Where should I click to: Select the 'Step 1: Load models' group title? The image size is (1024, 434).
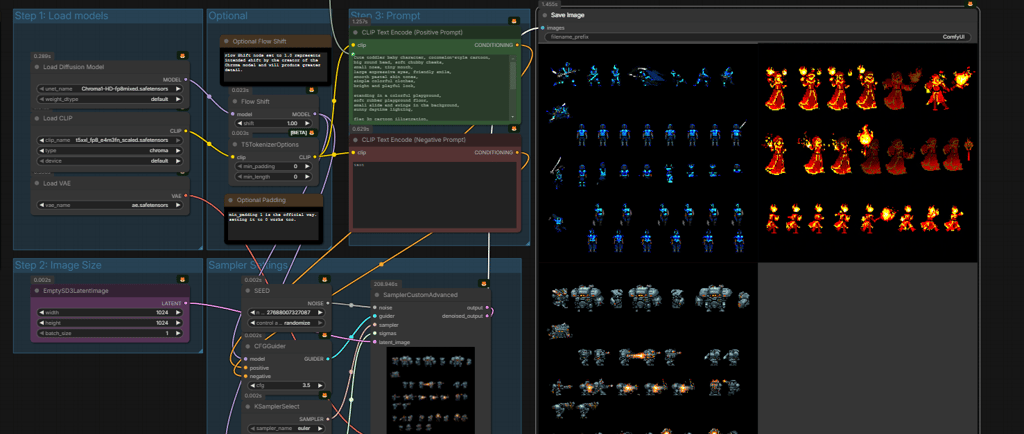coord(61,16)
